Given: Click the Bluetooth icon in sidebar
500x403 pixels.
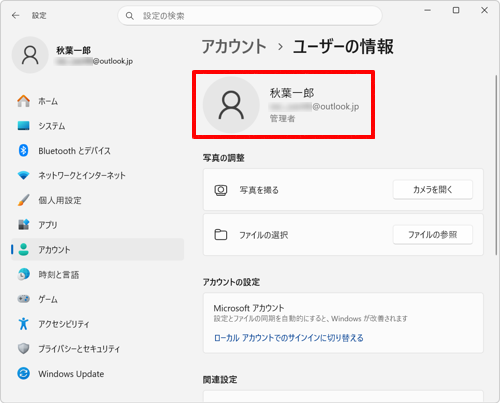Looking at the screenshot, I should click(x=23, y=151).
